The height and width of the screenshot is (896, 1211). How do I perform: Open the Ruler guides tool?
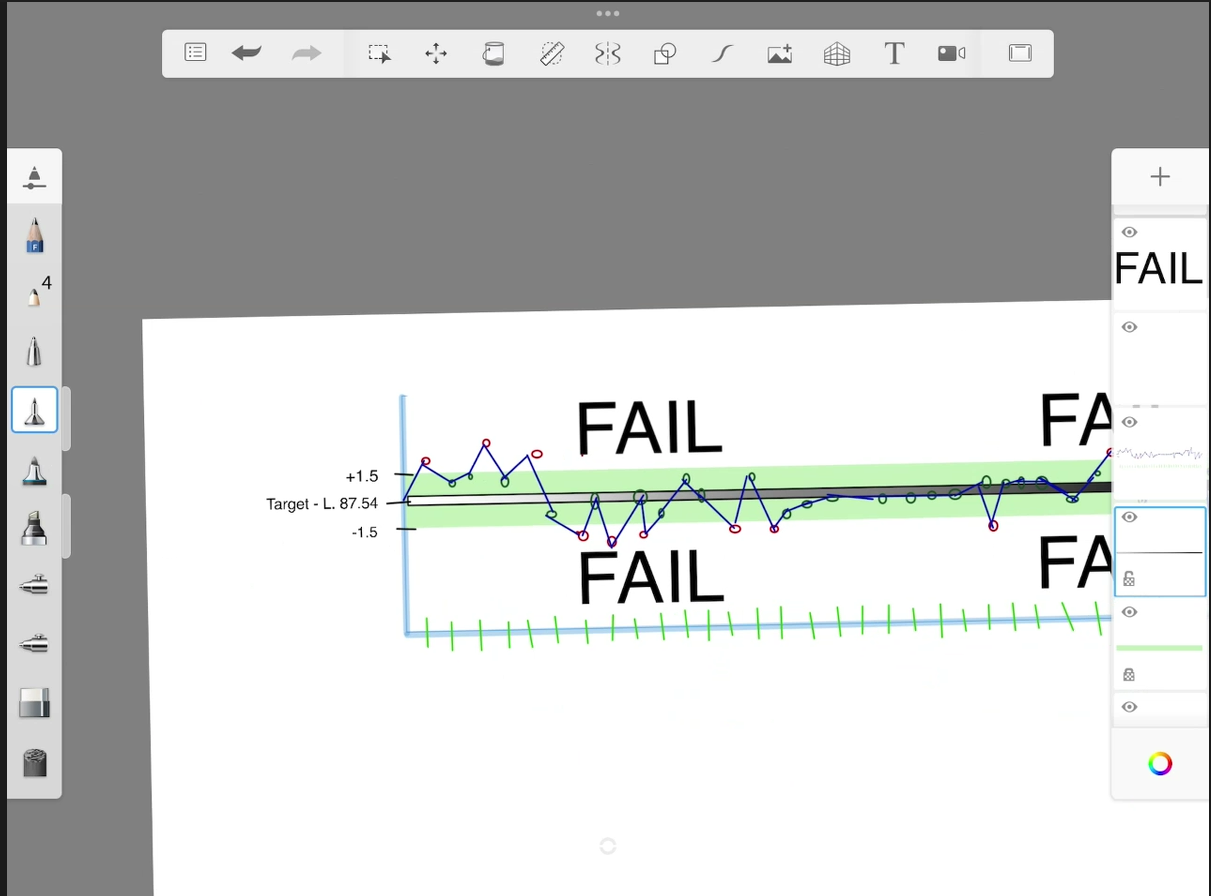(x=552, y=54)
